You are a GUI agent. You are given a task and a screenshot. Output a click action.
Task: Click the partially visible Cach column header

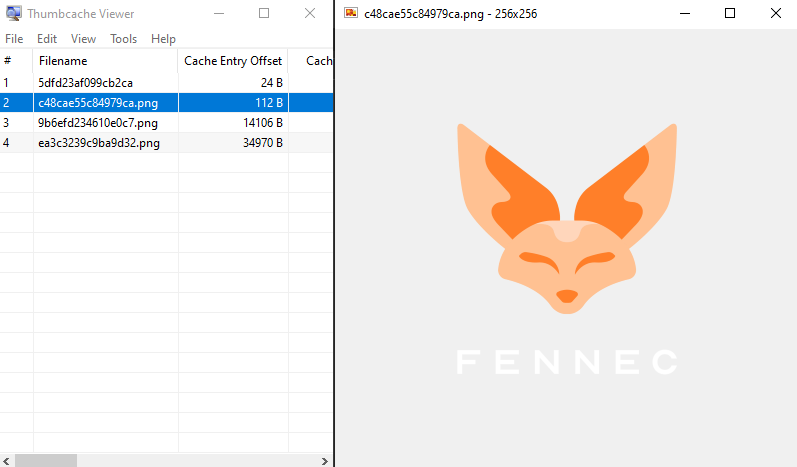tap(311, 61)
